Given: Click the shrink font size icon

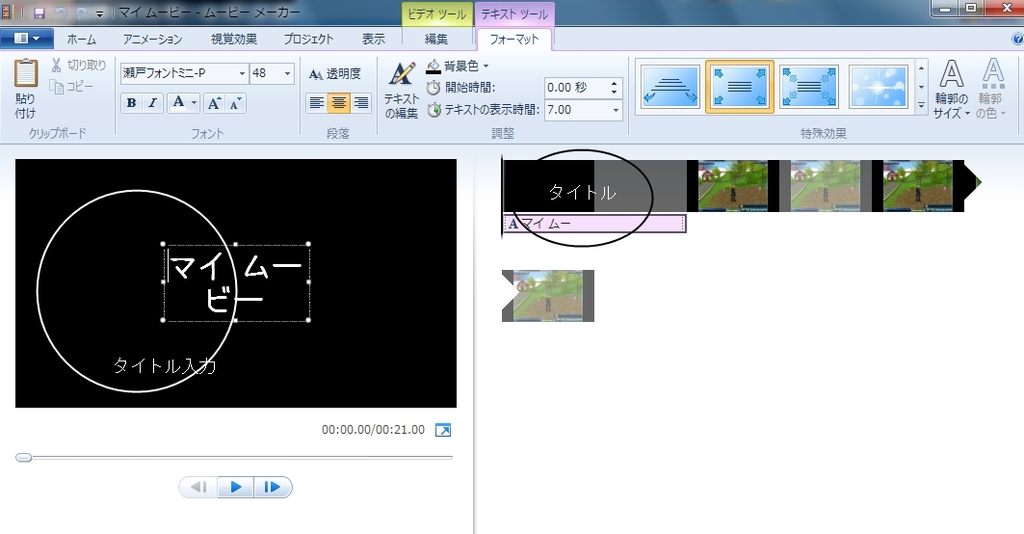Looking at the screenshot, I should coord(235,103).
